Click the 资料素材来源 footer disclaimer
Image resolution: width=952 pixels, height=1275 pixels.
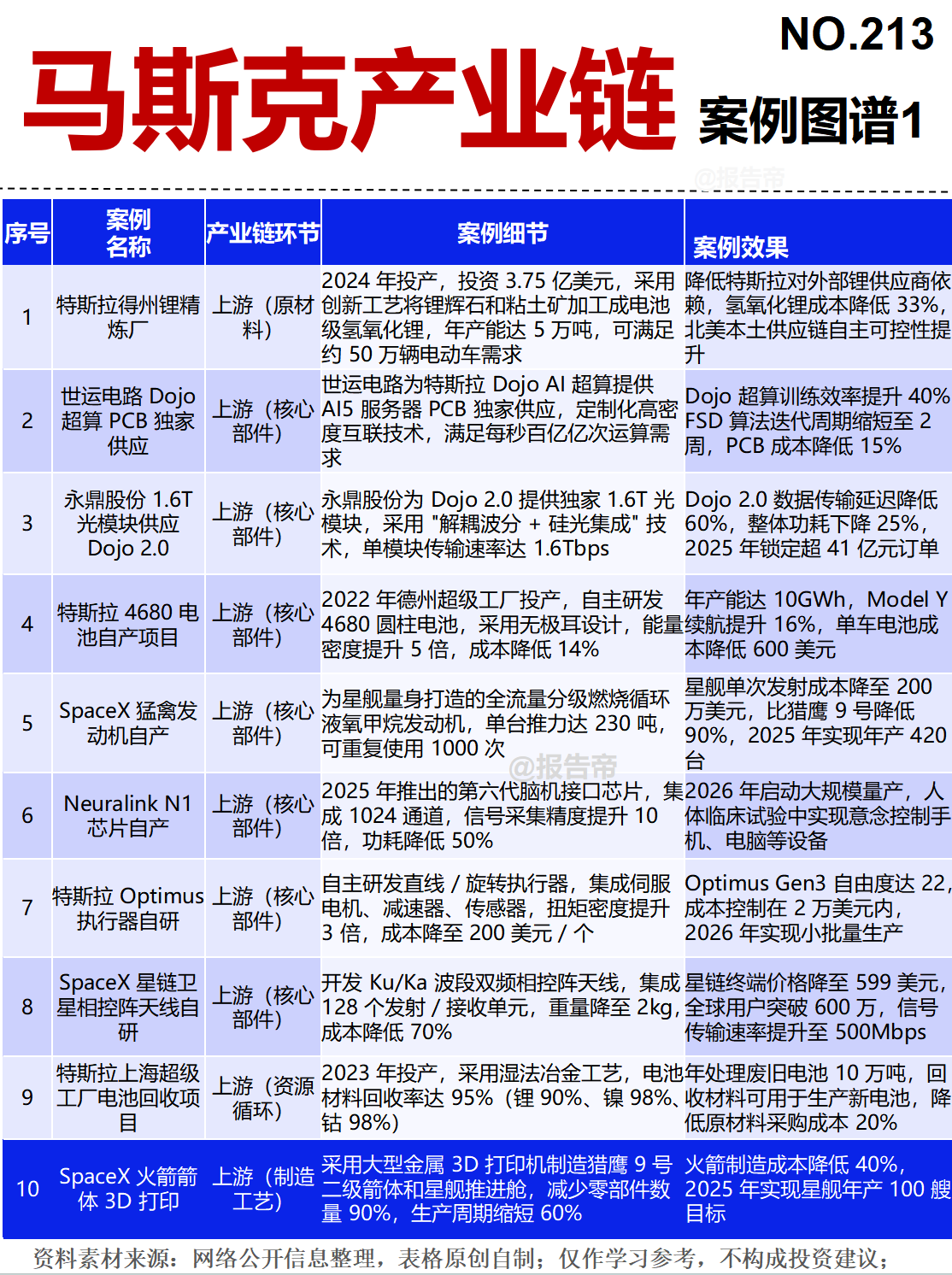(462, 1258)
